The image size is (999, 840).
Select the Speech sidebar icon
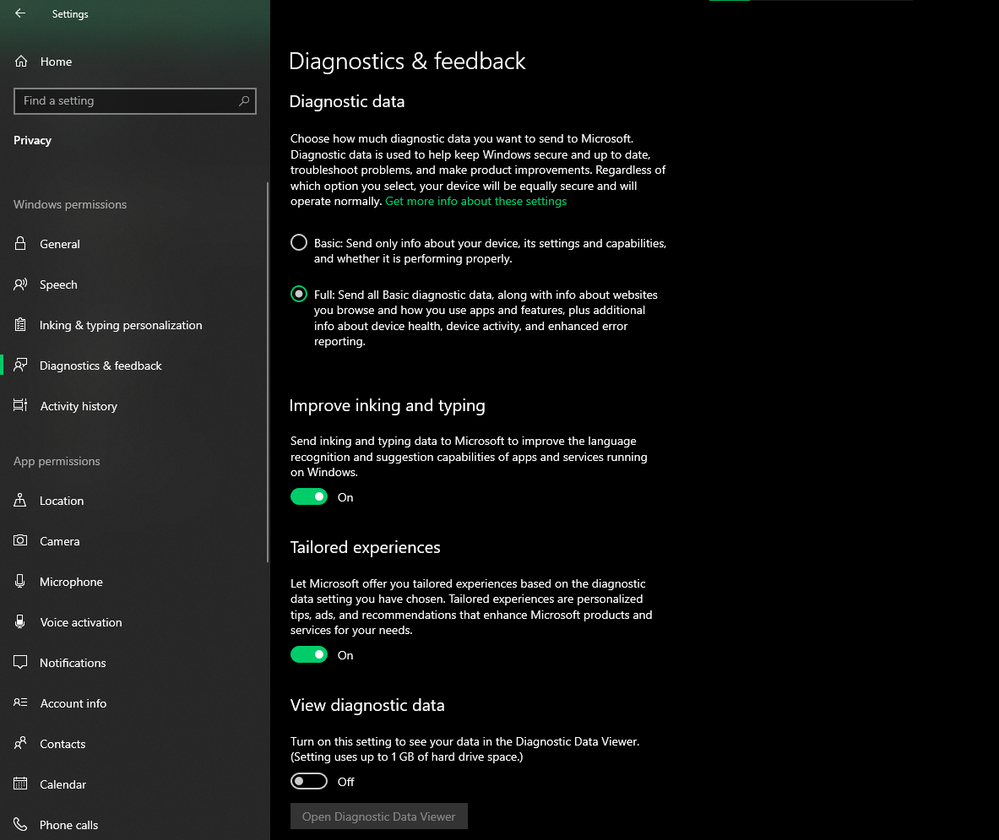[x=21, y=284]
